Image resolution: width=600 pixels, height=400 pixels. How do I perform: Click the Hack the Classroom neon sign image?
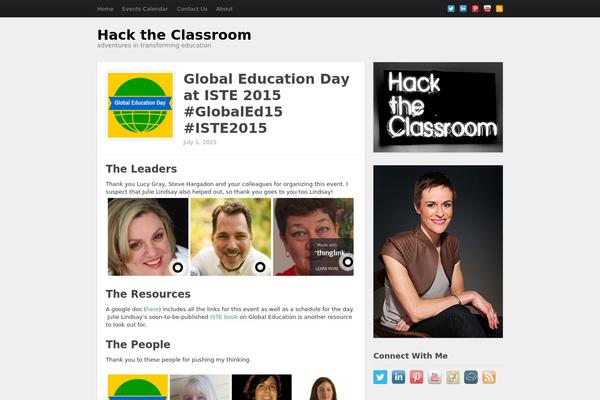click(x=438, y=107)
